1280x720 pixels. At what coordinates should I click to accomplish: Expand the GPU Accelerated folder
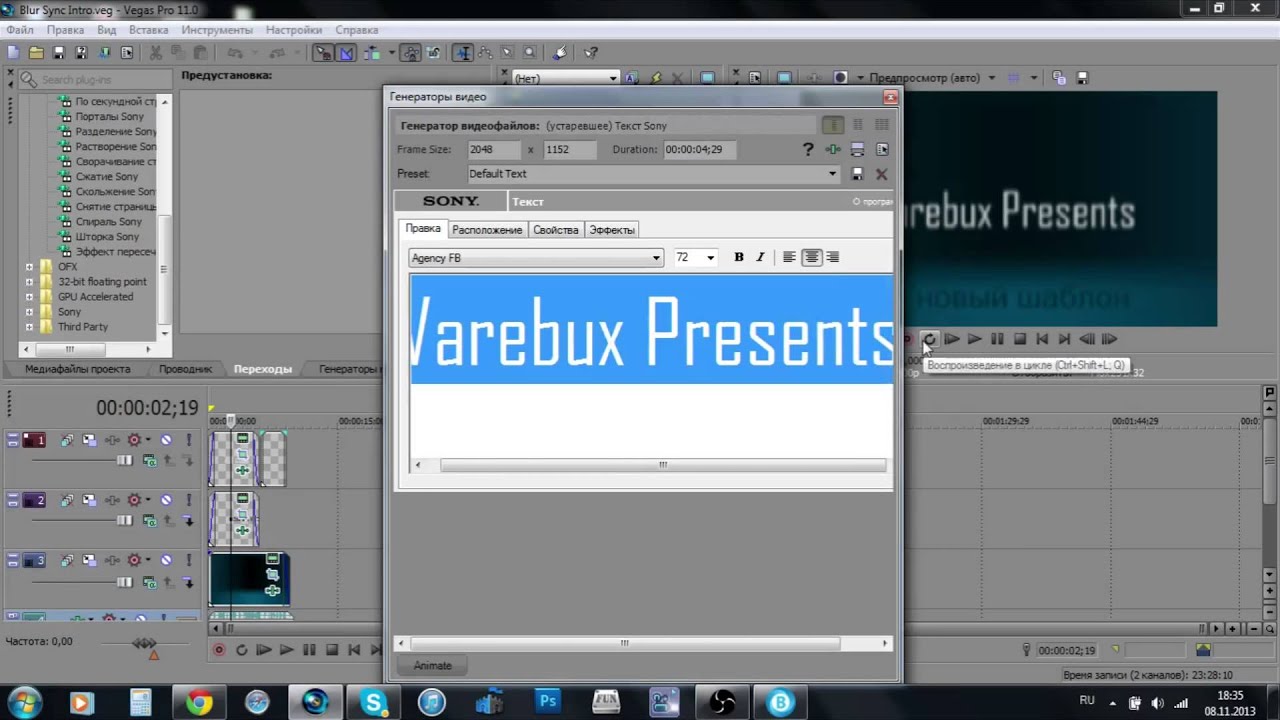(x=29, y=297)
